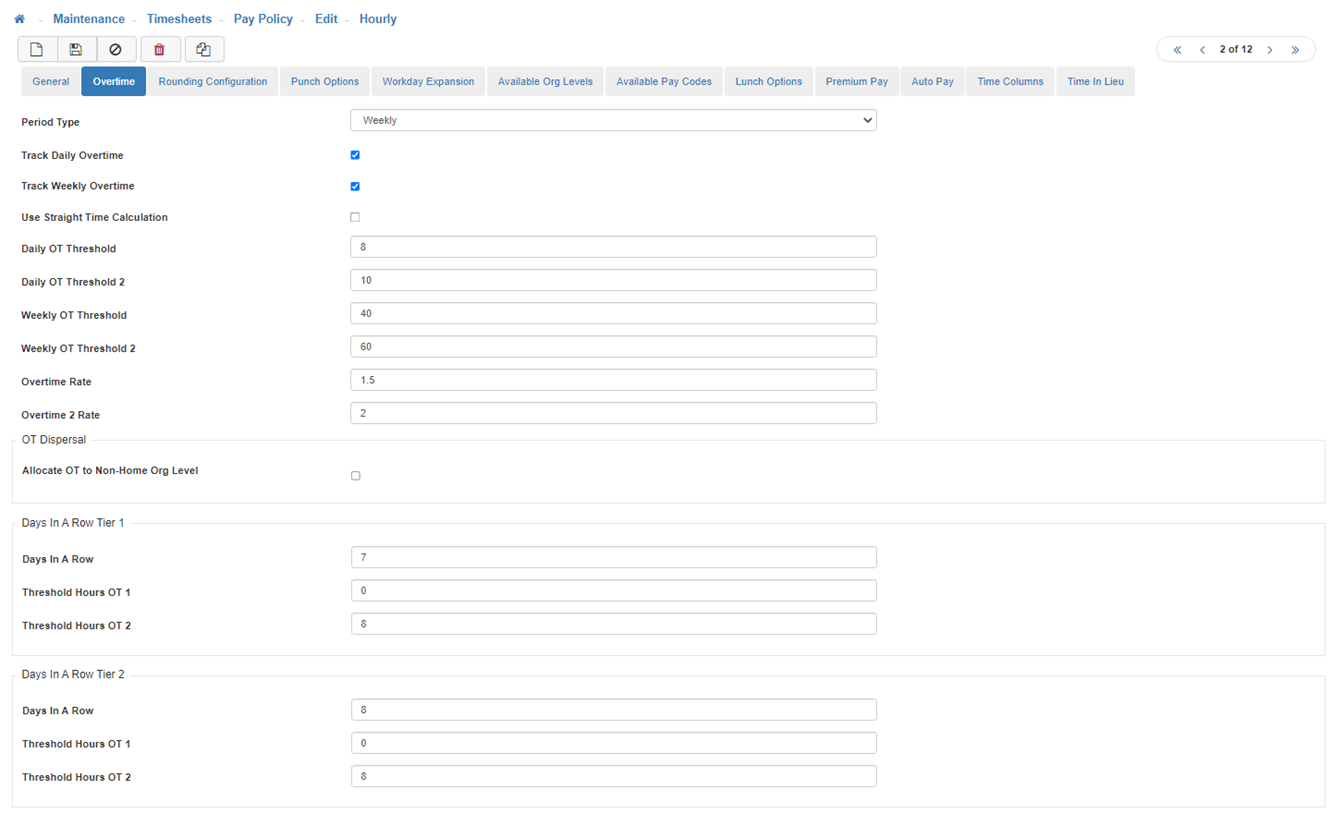The image size is (1330, 814).
Task: Click the new record icon
Action: click(x=37, y=50)
